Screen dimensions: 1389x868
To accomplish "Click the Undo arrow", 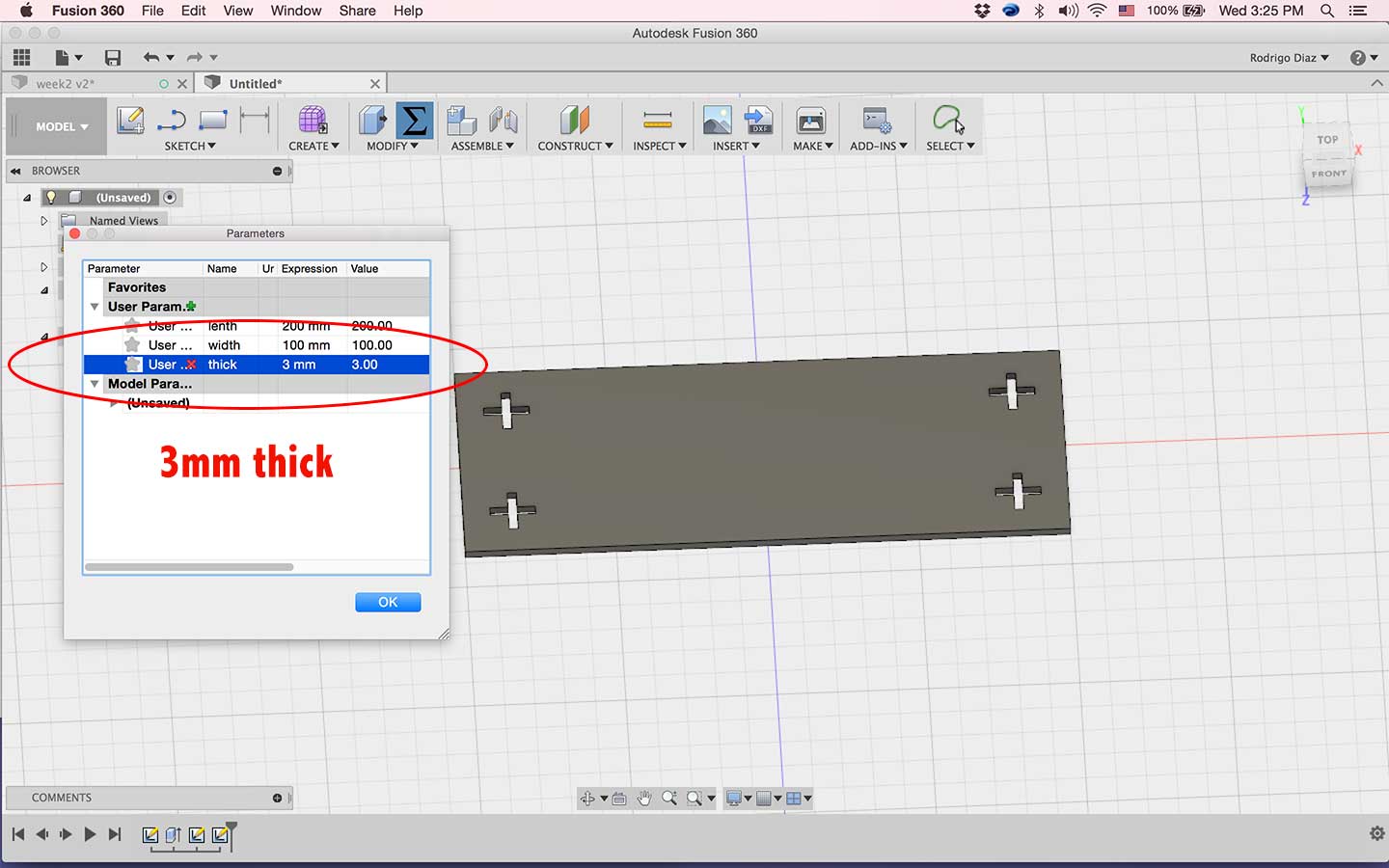I will pos(151,58).
